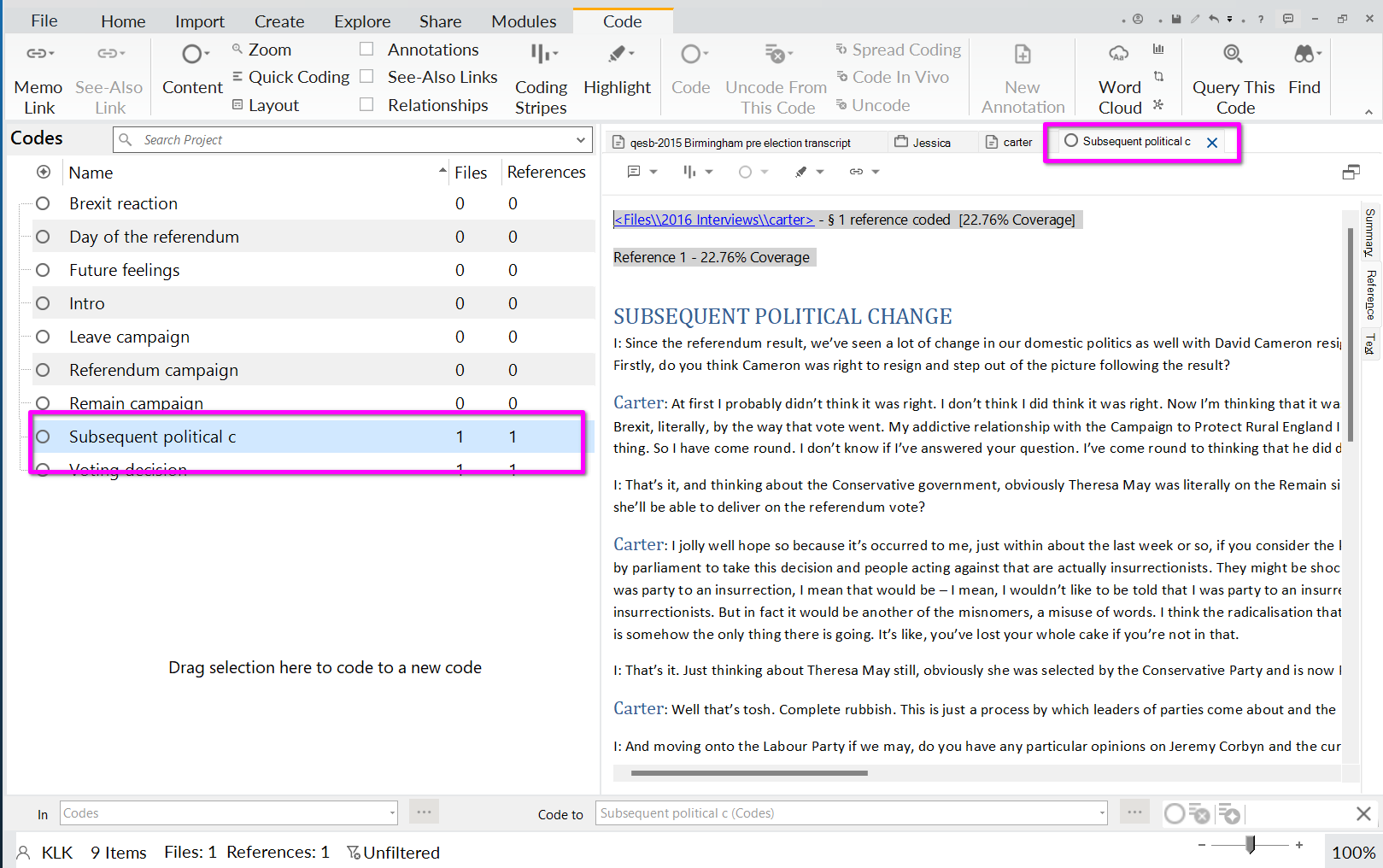Enable the Annotations checkbox
The width and height of the screenshot is (1383, 868).
(366, 50)
